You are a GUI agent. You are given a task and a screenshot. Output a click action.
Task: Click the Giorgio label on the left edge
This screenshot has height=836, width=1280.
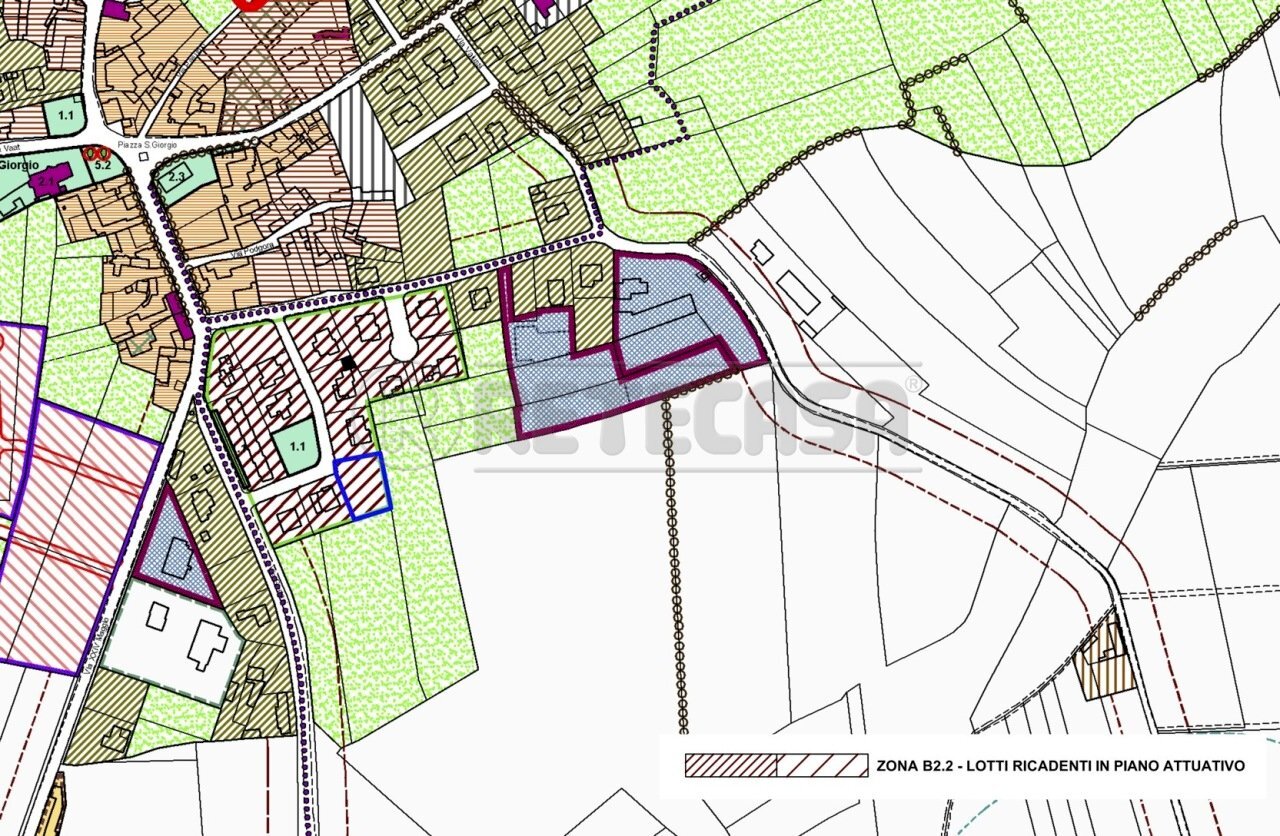(19, 165)
